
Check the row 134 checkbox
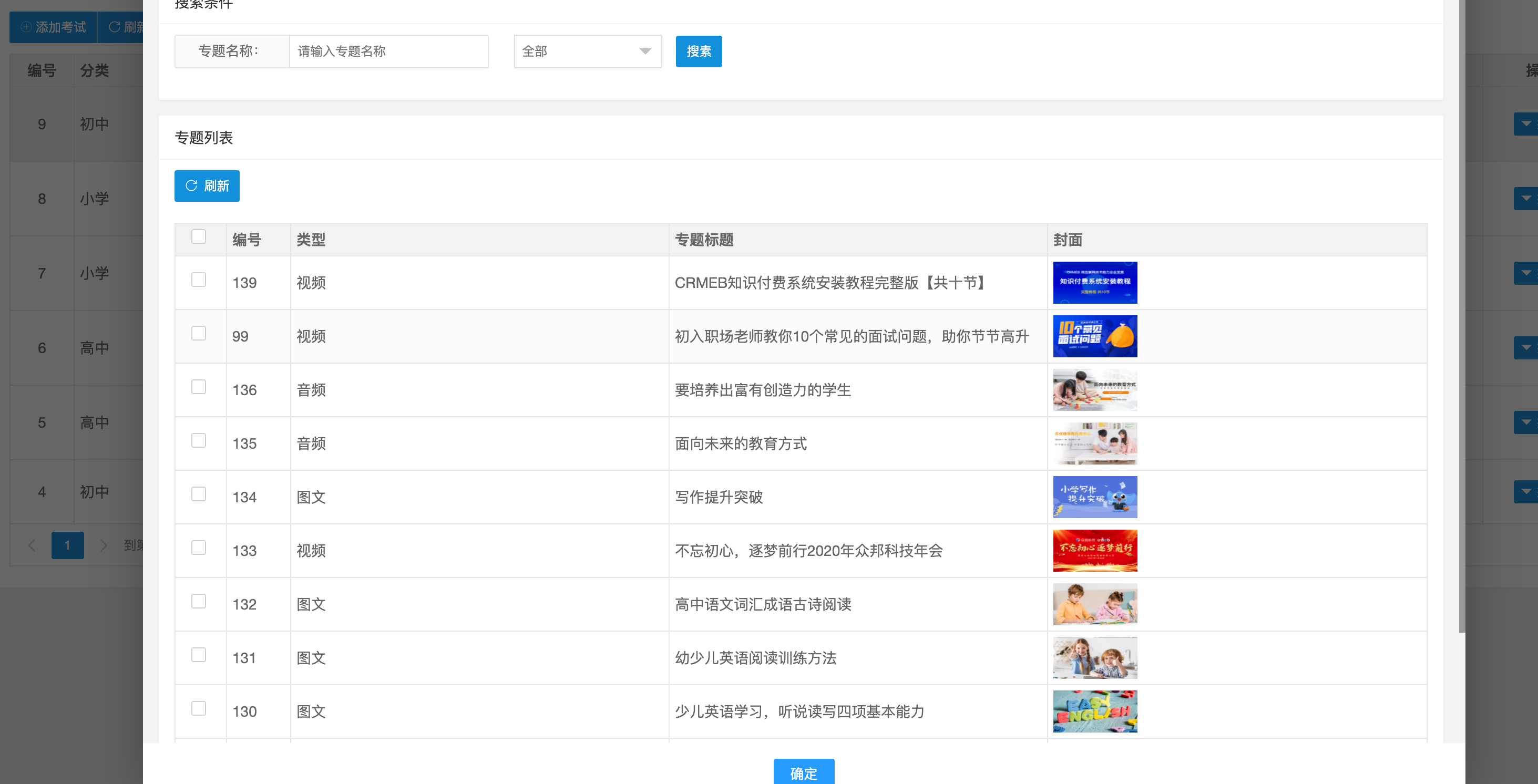point(199,494)
